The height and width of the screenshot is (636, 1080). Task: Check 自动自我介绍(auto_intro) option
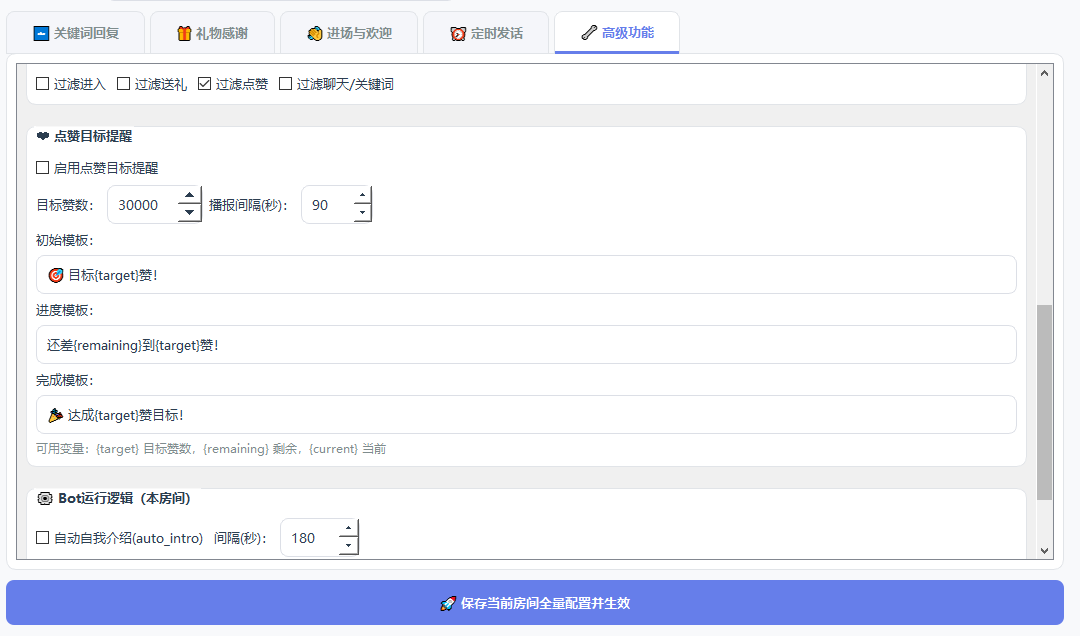[x=43, y=538]
